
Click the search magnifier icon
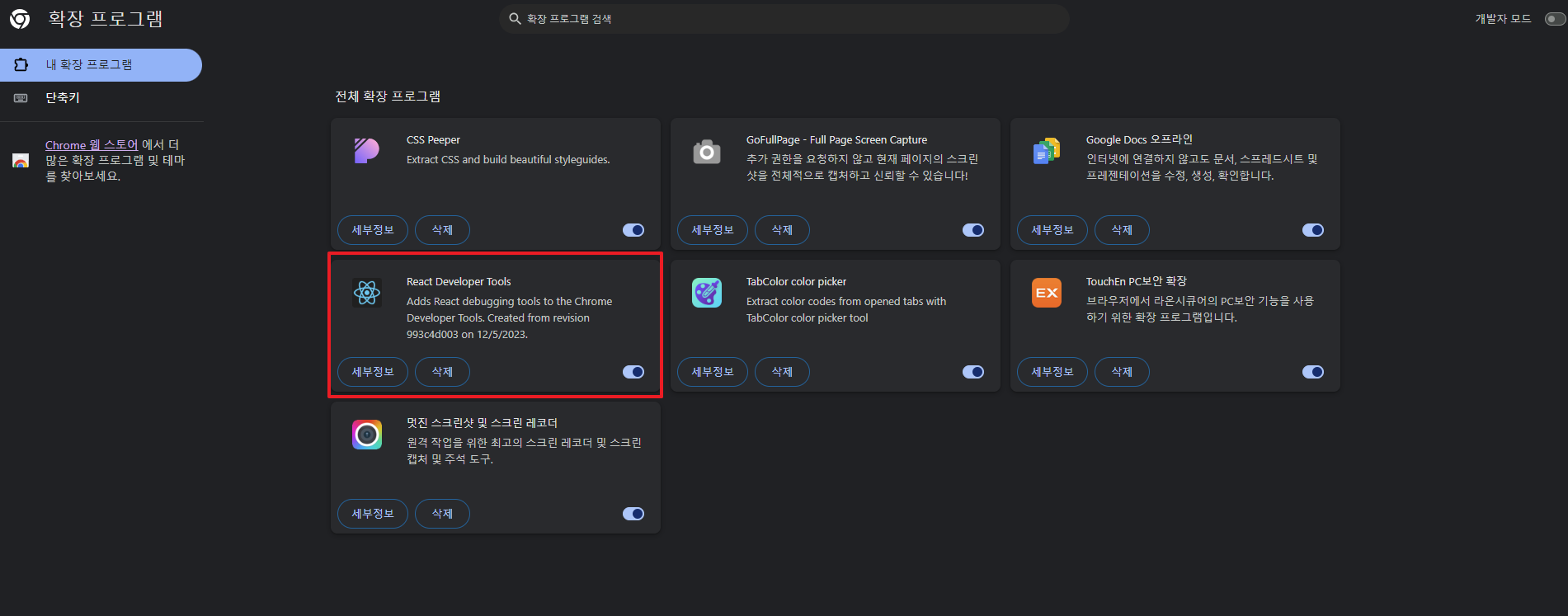tap(515, 19)
